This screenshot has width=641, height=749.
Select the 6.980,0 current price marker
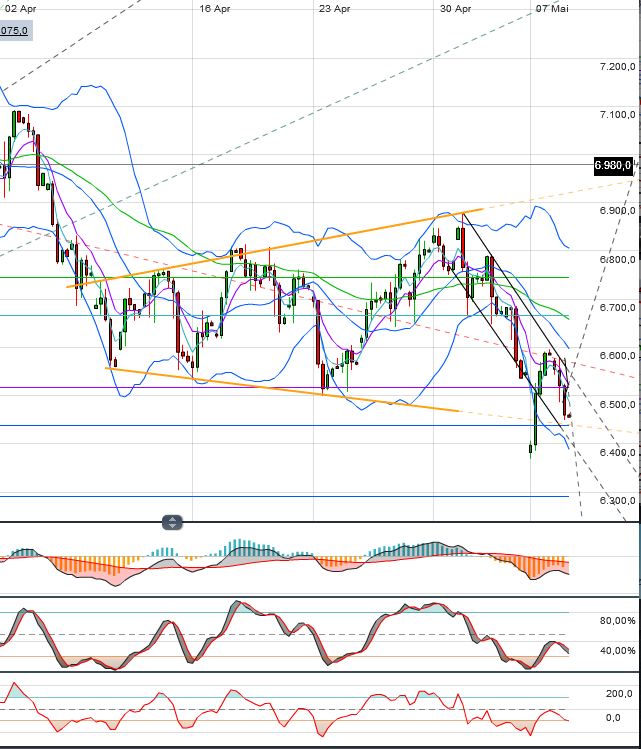coord(613,166)
